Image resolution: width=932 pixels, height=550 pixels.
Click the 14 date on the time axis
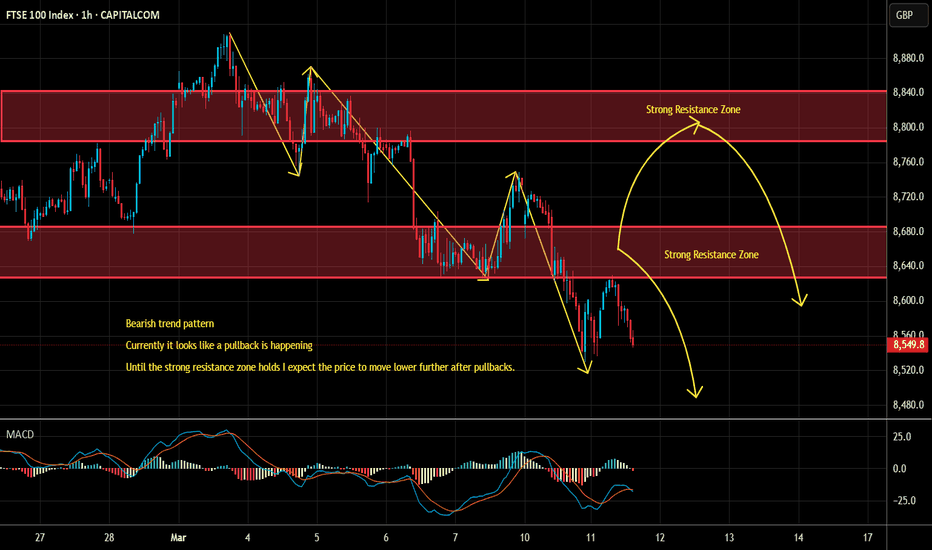pyautogui.click(x=798, y=538)
